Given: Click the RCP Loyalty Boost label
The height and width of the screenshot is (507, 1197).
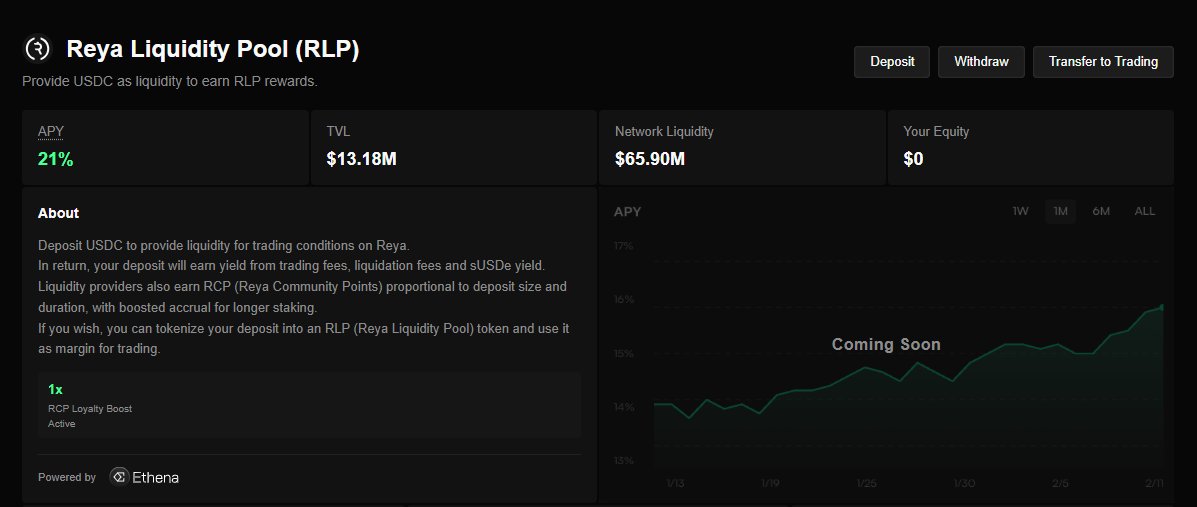Looking at the screenshot, I should pyautogui.click(x=90, y=409).
